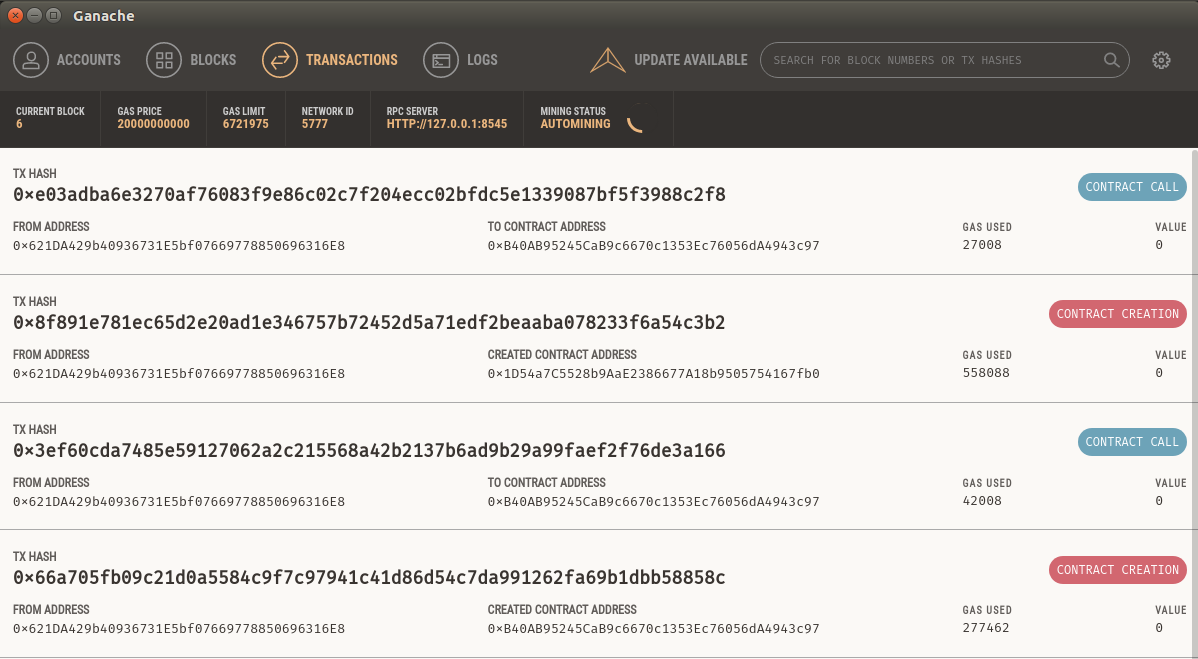Image resolution: width=1198 pixels, height=659 pixels.
Task: Click the Accounts person icon
Action: click(31, 60)
